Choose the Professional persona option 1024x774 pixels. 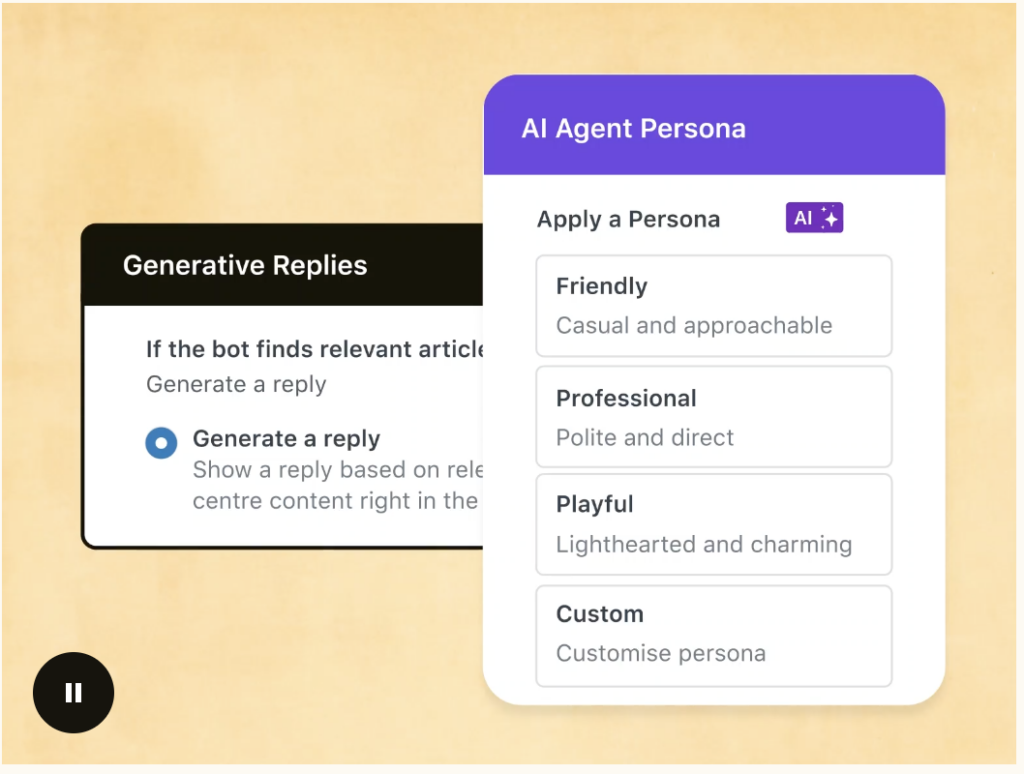pos(714,417)
